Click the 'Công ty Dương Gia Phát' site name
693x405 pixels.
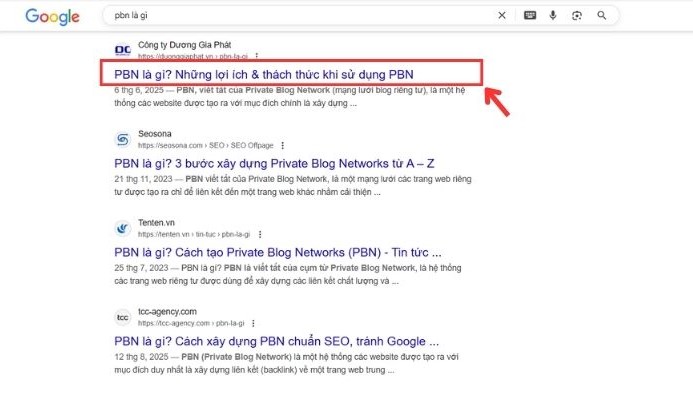(x=184, y=45)
